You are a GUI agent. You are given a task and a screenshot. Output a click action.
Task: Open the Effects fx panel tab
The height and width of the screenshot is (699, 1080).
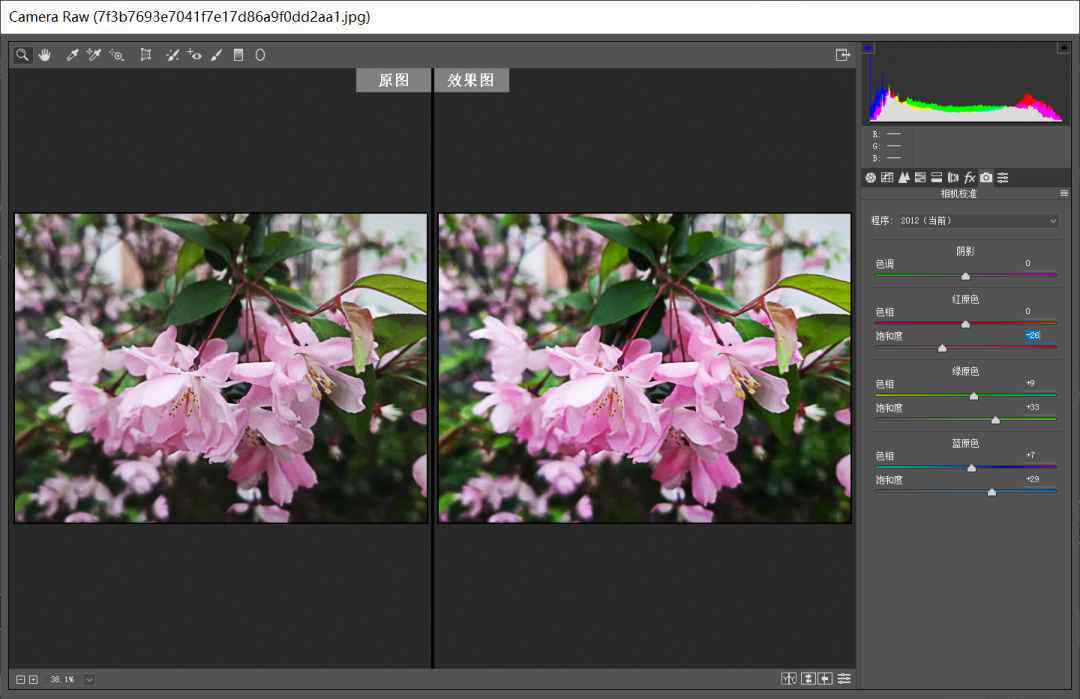click(970, 178)
